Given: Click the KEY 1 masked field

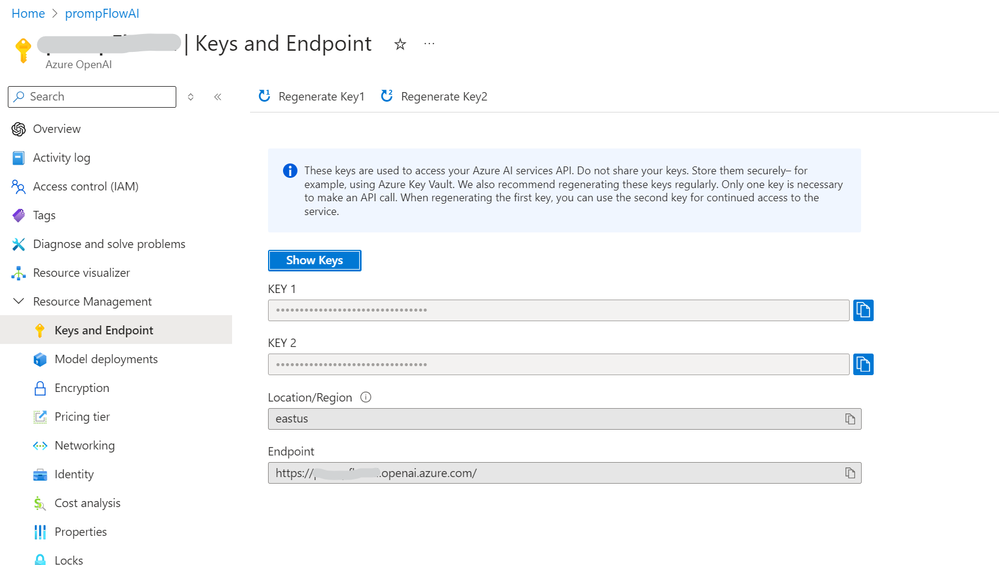Looking at the screenshot, I should click(x=559, y=310).
